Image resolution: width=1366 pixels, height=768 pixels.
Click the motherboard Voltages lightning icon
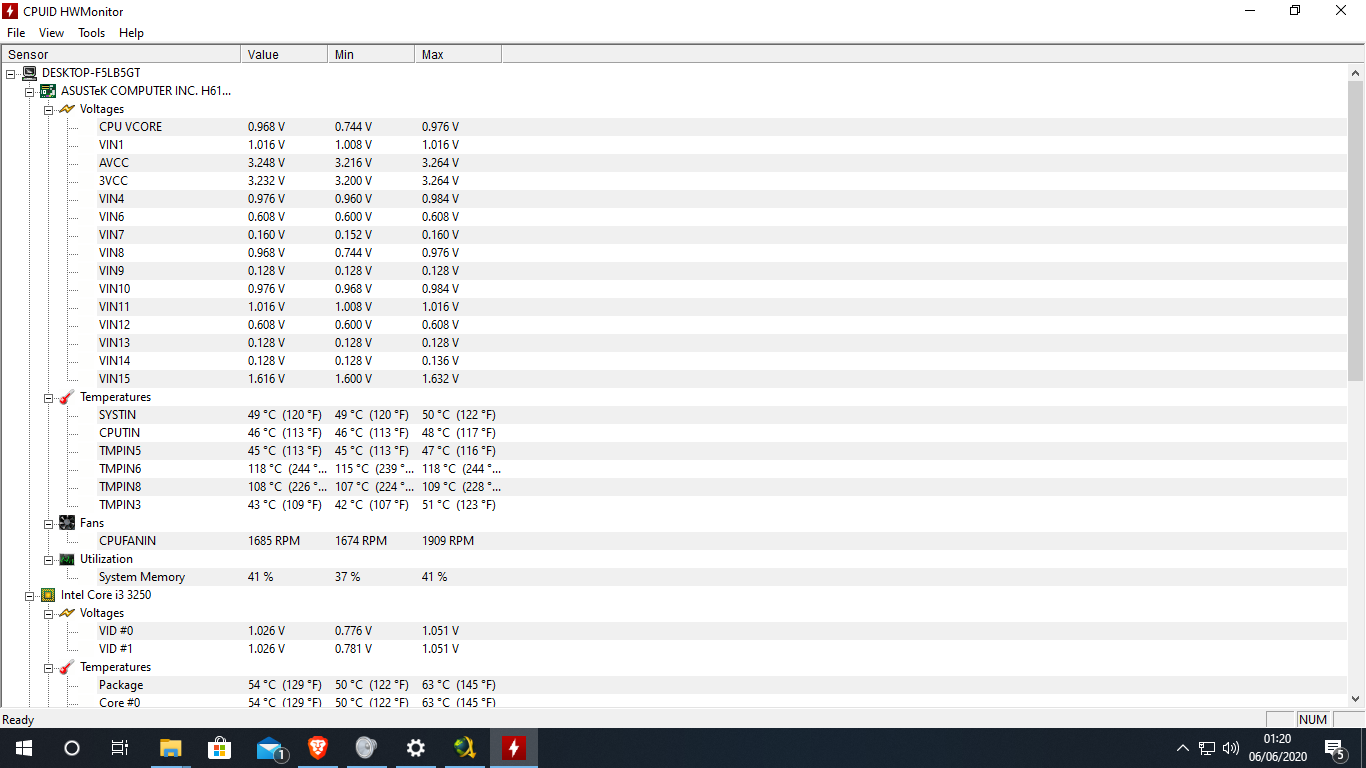point(67,109)
